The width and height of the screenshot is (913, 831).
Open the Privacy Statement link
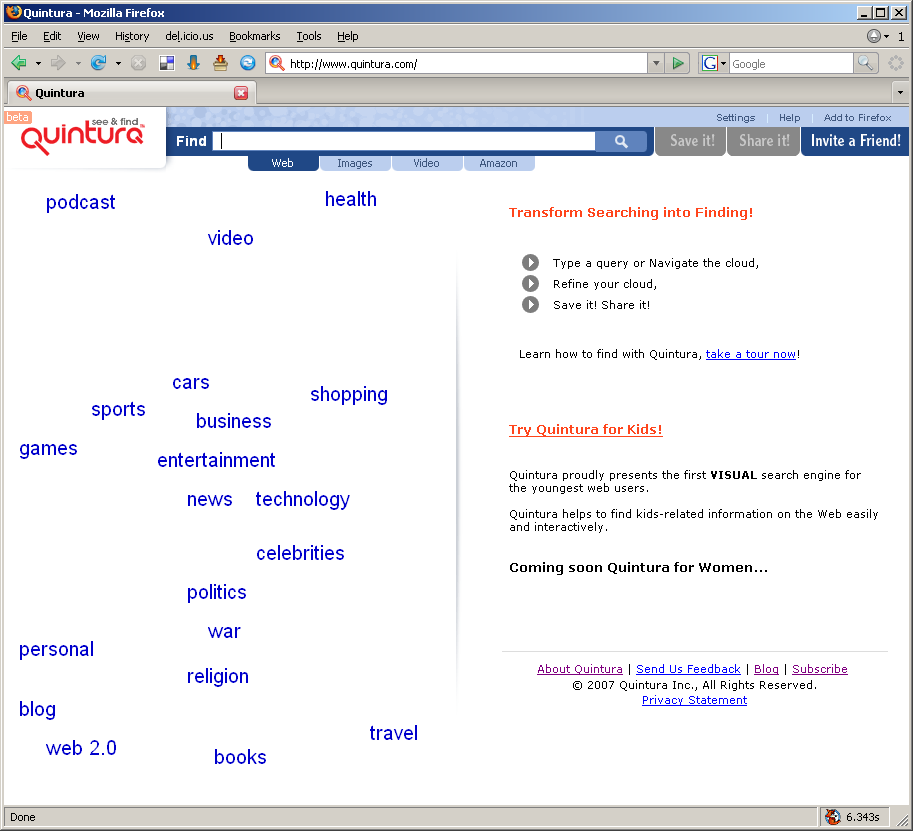coord(694,700)
